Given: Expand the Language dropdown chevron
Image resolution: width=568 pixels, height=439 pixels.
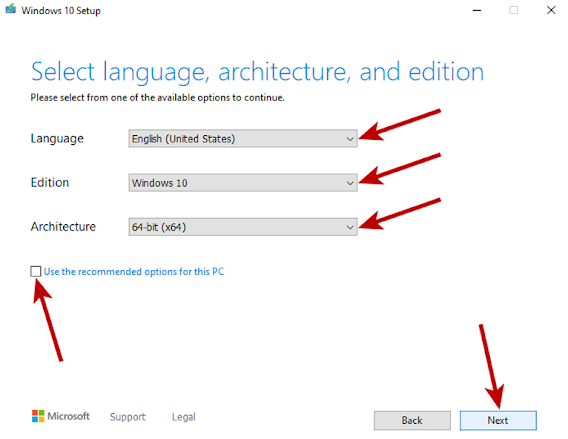Looking at the screenshot, I should pos(350,139).
